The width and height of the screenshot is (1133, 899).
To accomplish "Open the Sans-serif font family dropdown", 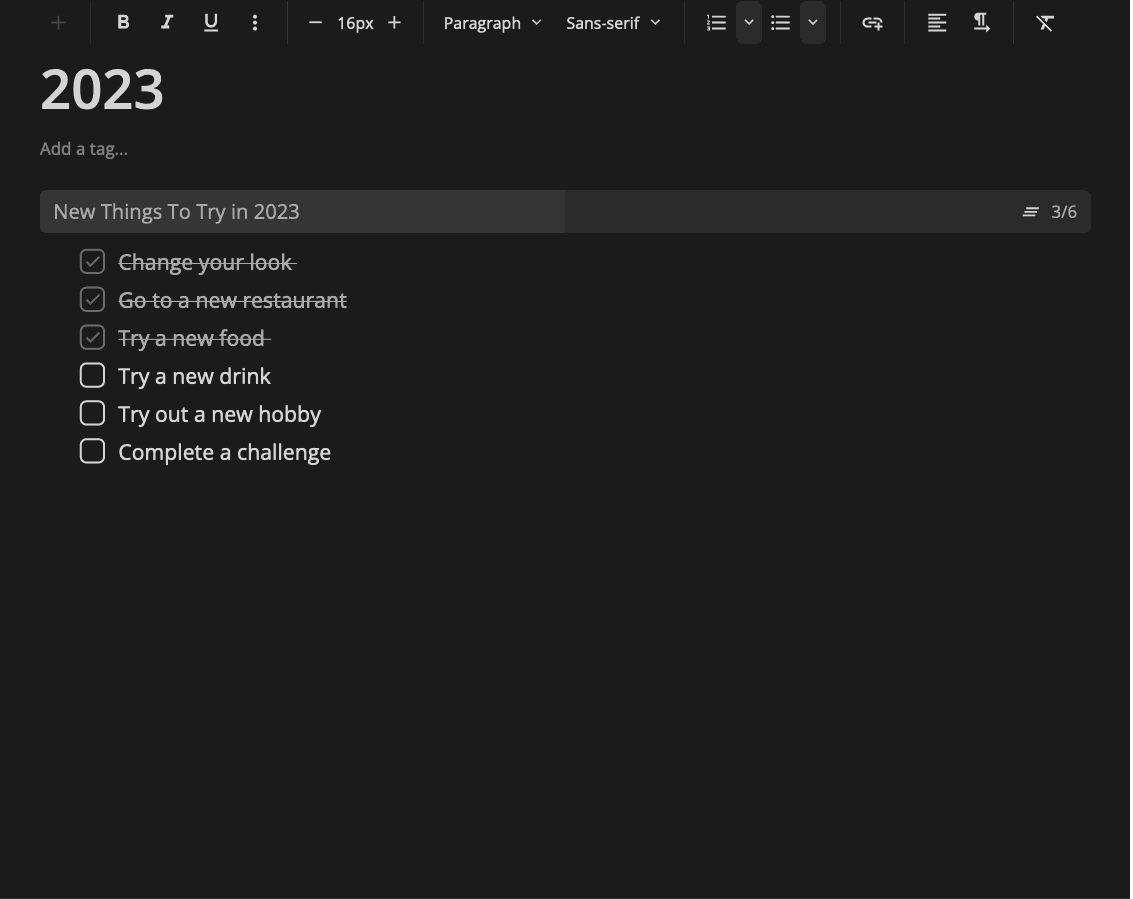I will coord(613,22).
